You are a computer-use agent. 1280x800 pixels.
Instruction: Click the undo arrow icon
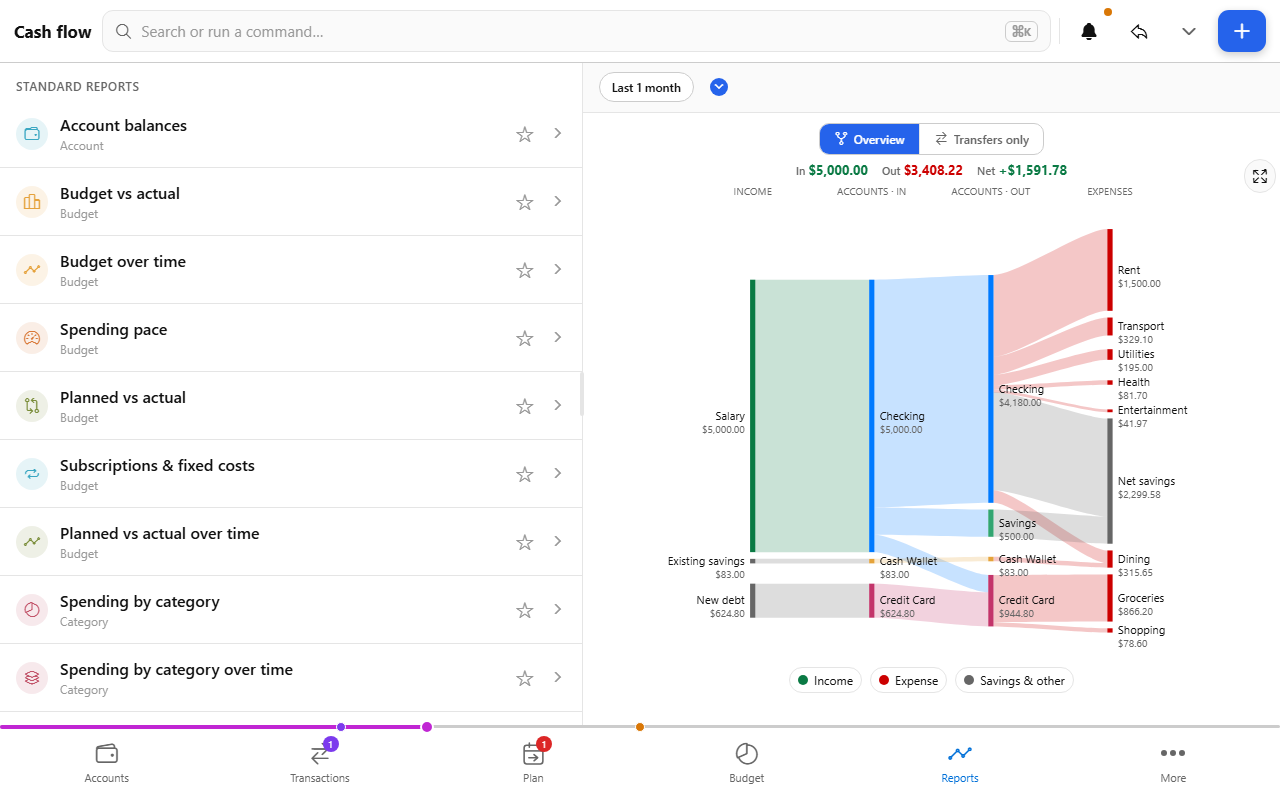(1139, 31)
